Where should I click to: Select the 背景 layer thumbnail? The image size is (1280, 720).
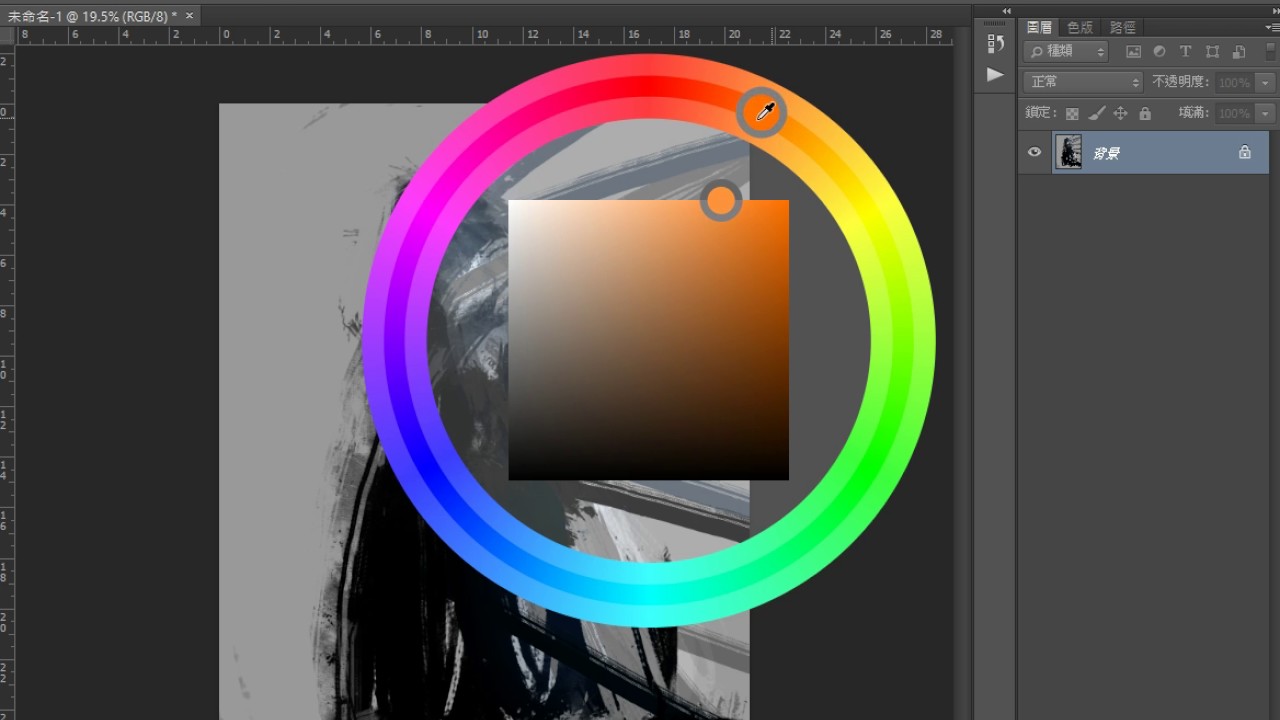coord(1069,152)
